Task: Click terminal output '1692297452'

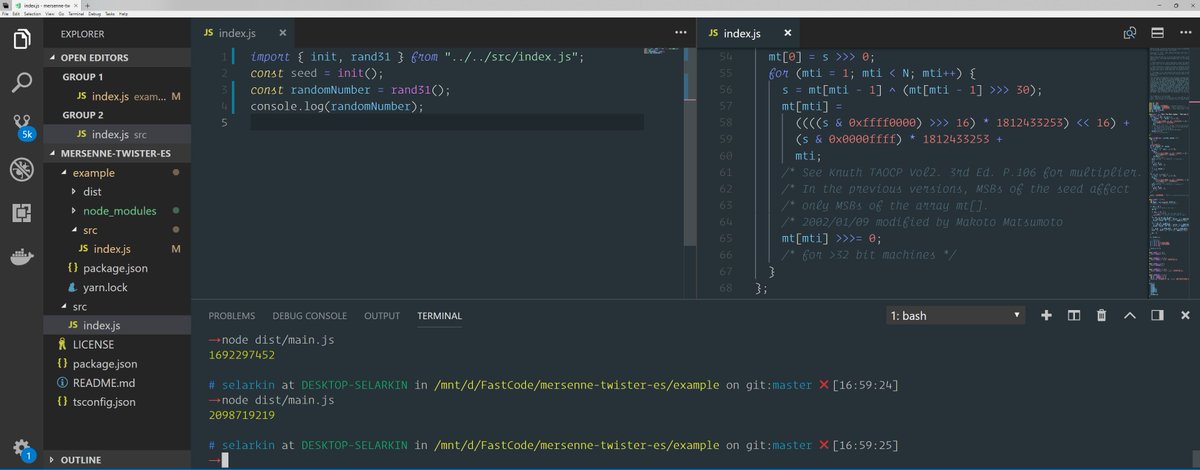Action: coord(242,354)
